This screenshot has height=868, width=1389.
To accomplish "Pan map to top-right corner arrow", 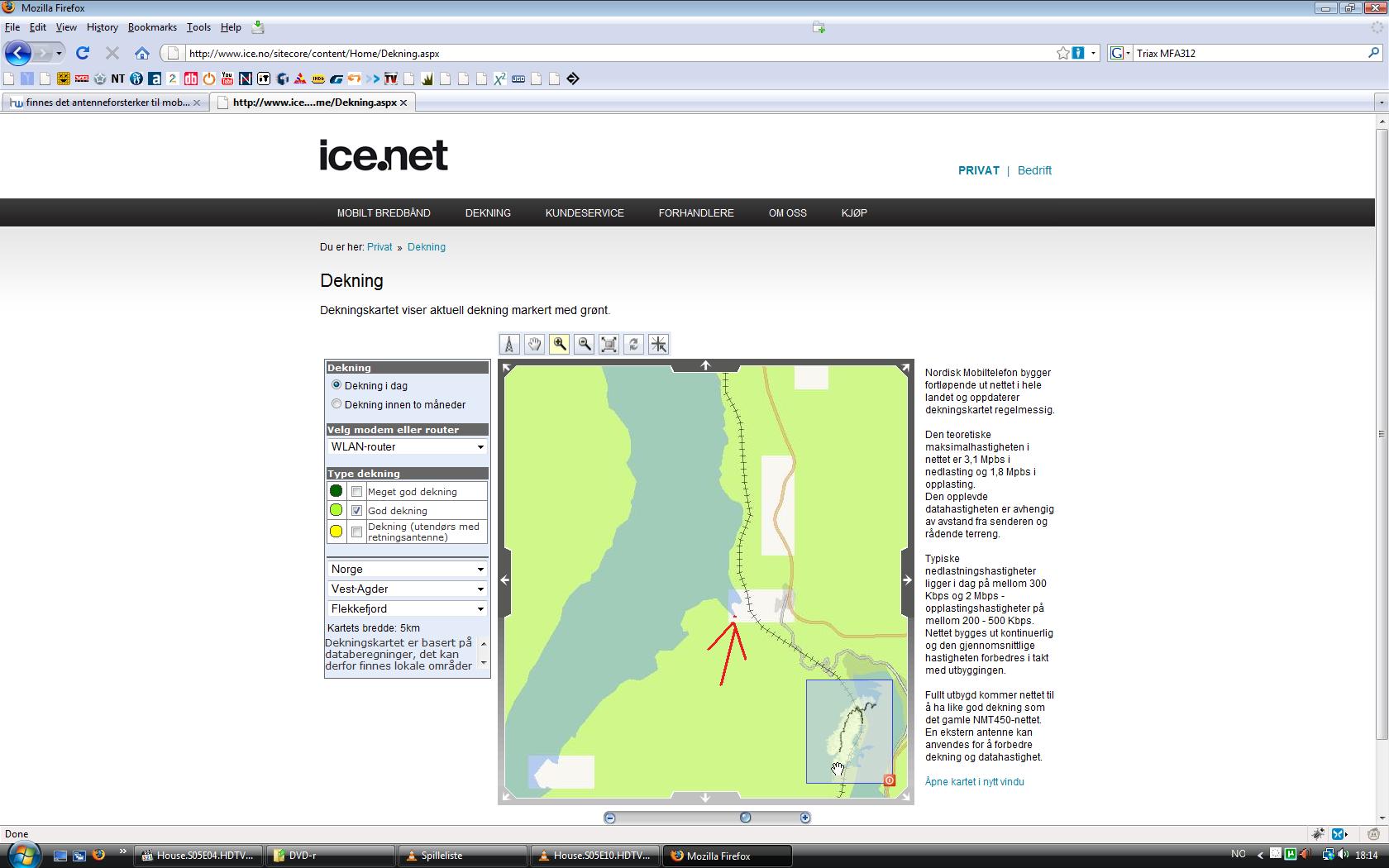I will pos(905,368).
